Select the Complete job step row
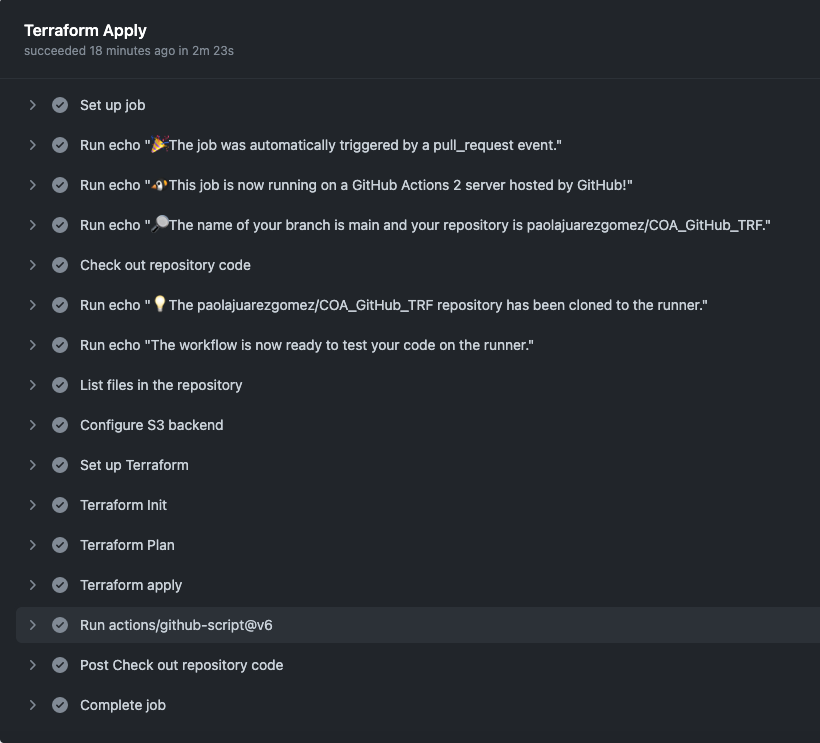Image resolution: width=820 pixels, height=743 pixels. click(x=123, y=705)
